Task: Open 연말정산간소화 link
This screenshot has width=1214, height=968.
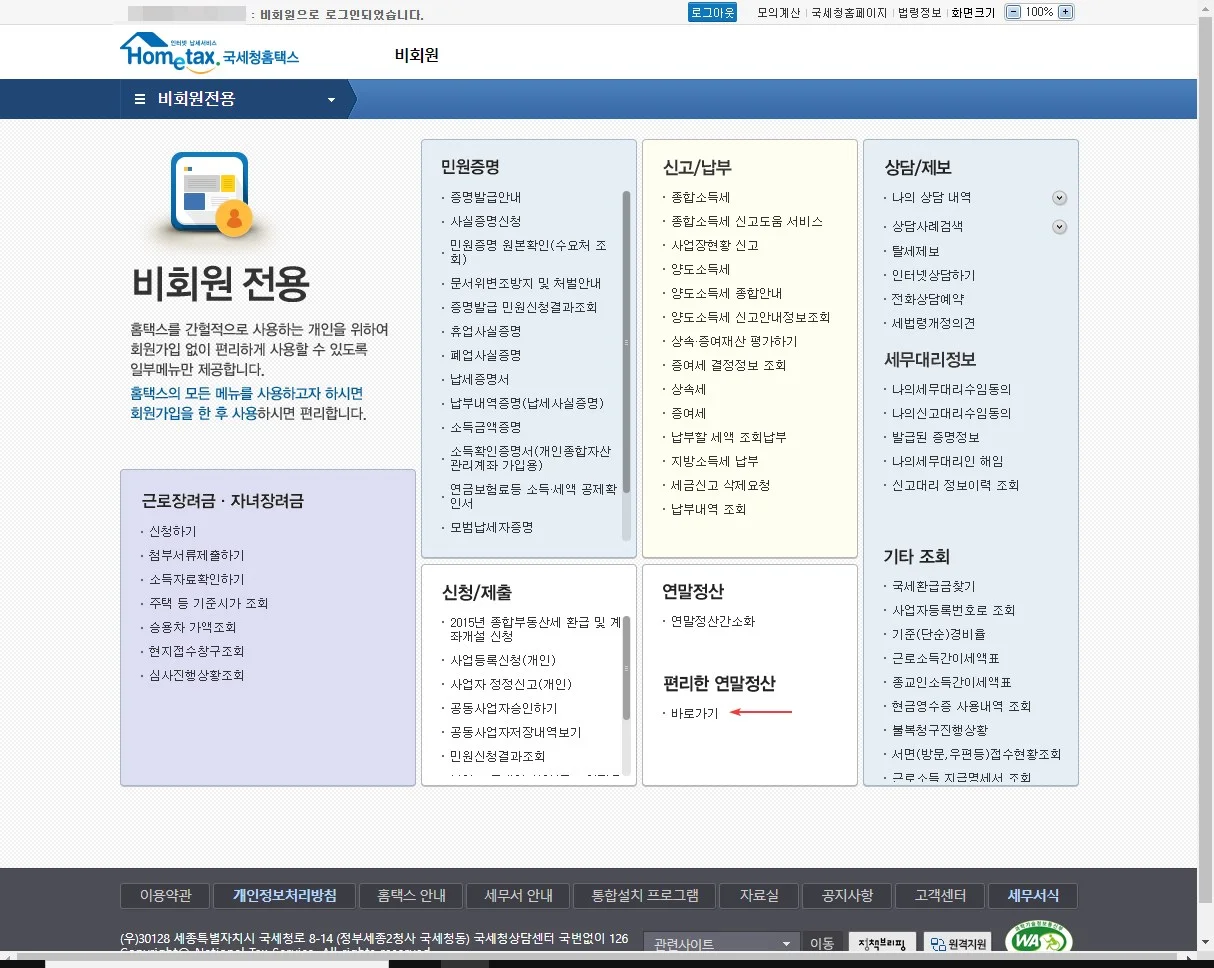Action: (713, 621)
